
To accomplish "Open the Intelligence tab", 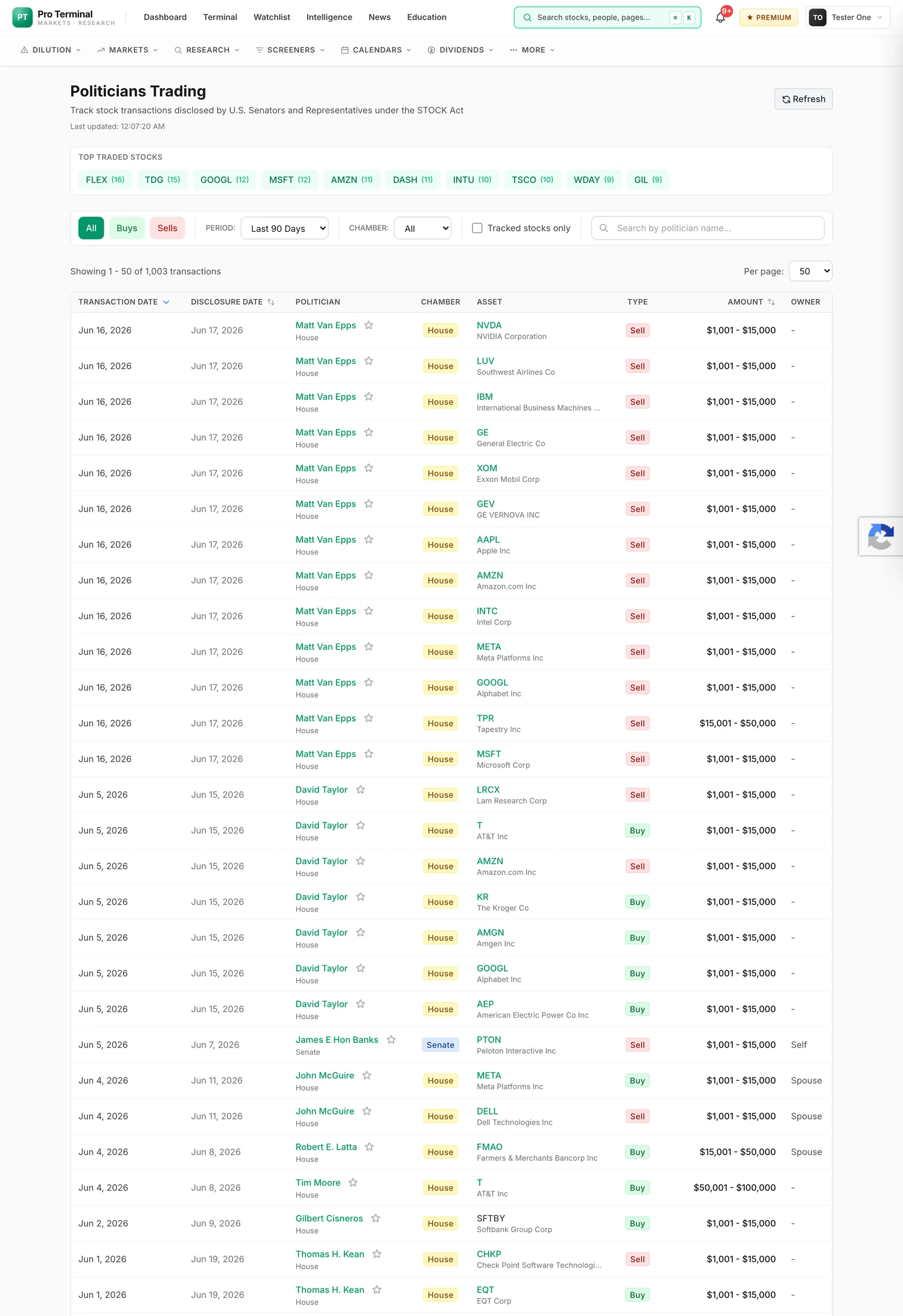I will (x=329, y=17).
